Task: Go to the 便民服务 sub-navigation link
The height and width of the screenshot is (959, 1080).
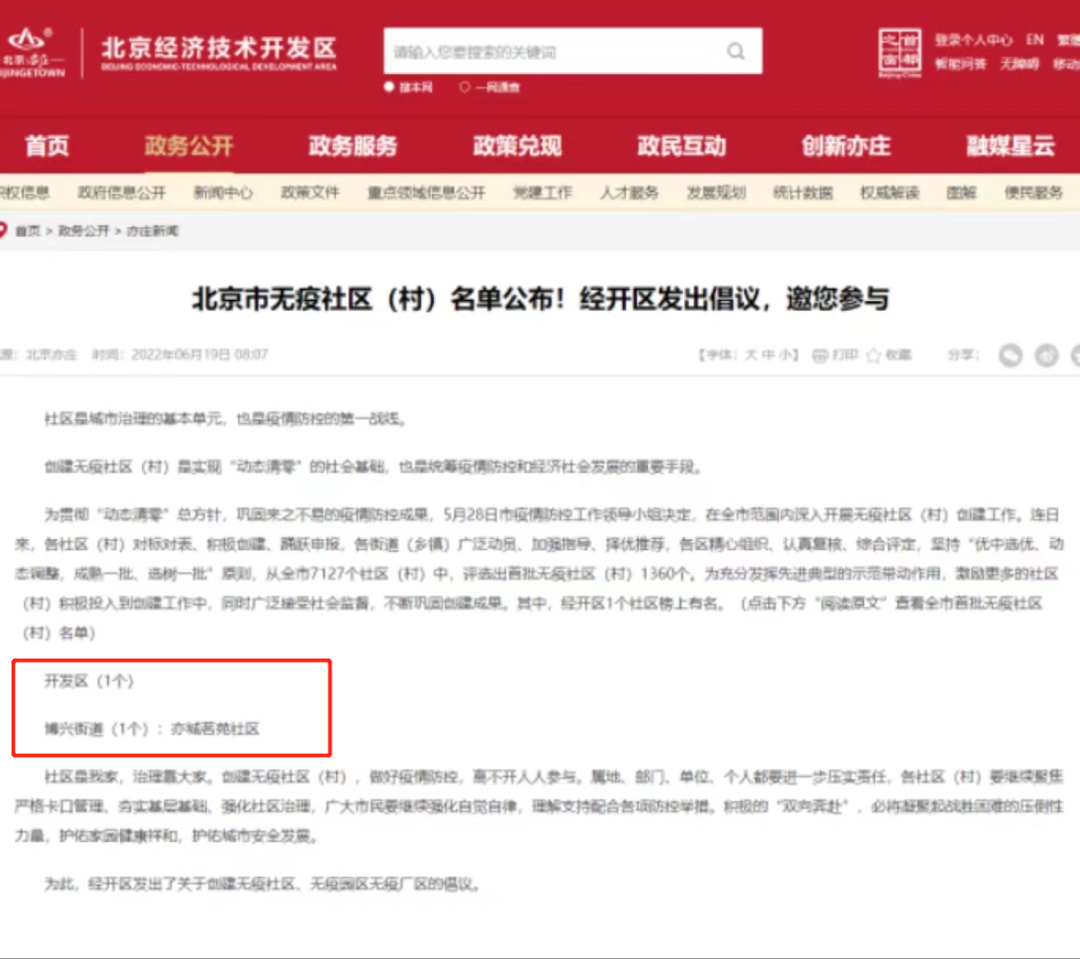Action: [x=1033, y=192]
